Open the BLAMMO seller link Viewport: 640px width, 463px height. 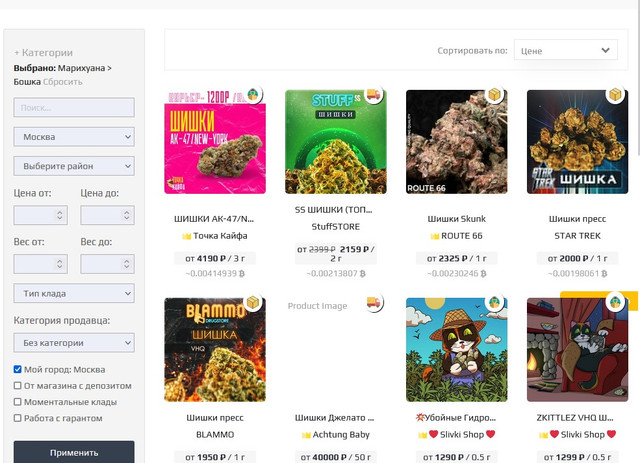click(x=215, y=435)
